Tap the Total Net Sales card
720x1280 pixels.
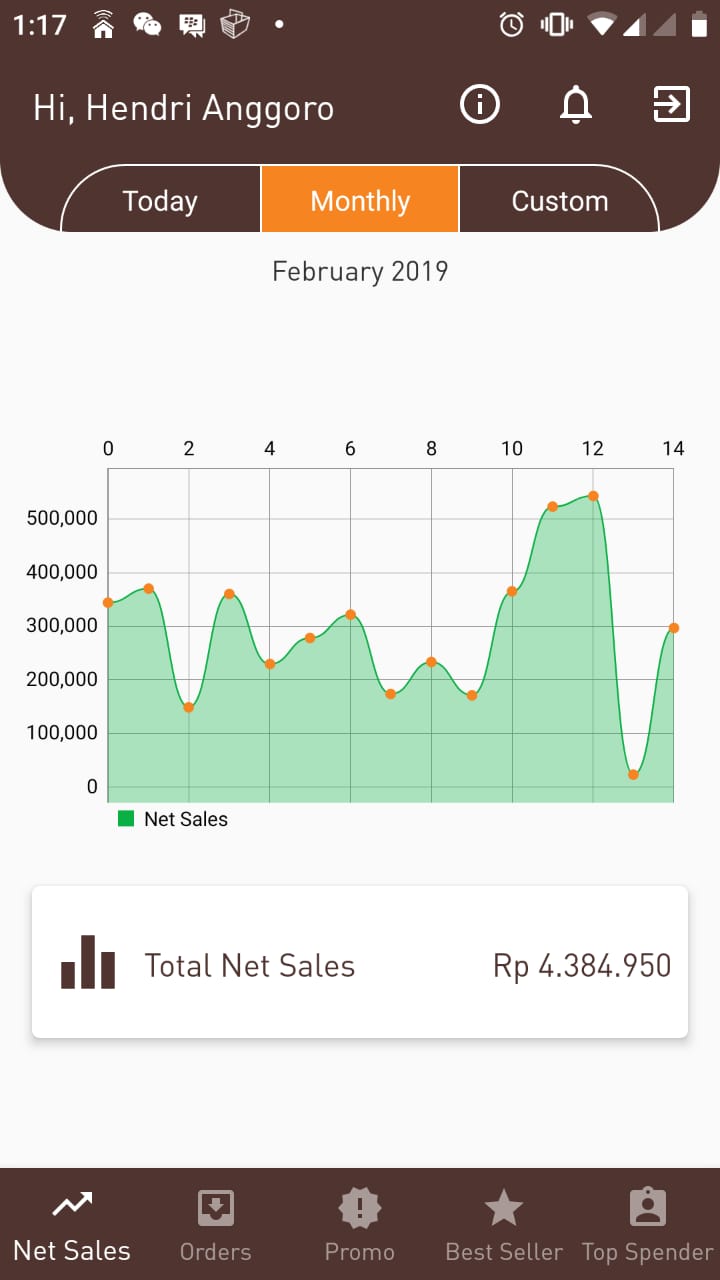(x=360, y=962)
